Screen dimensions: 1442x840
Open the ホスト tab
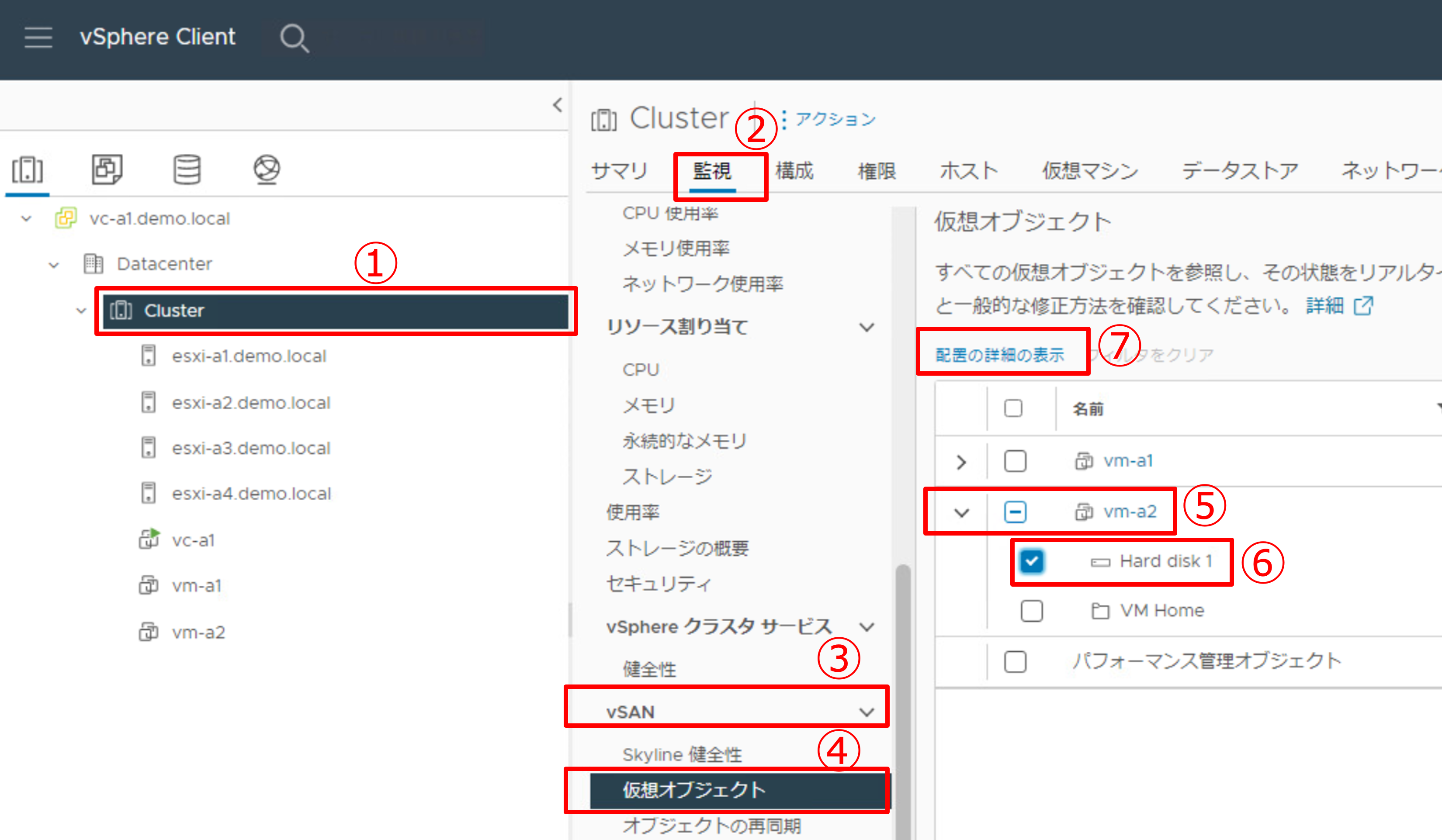click(969, 170)
